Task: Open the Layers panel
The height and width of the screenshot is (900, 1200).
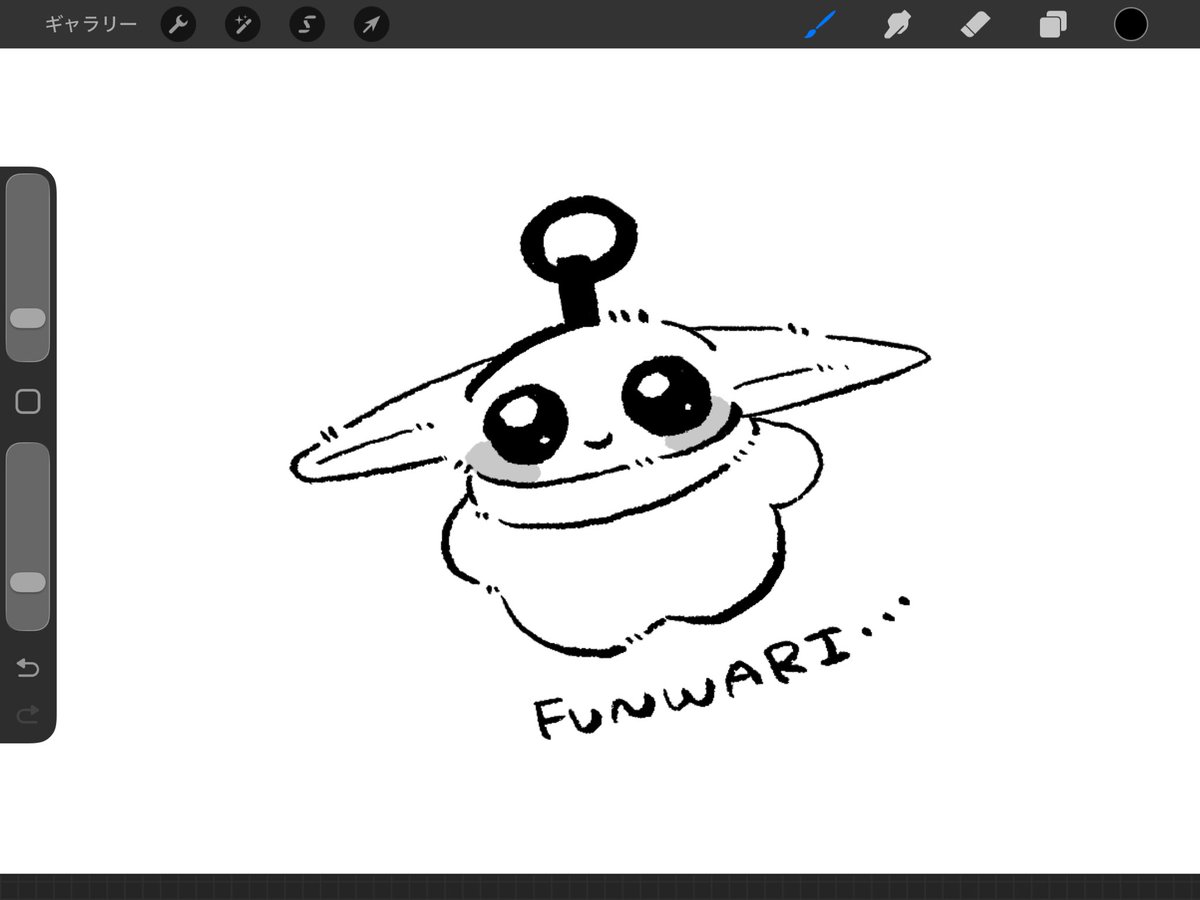Action: 1053,24
